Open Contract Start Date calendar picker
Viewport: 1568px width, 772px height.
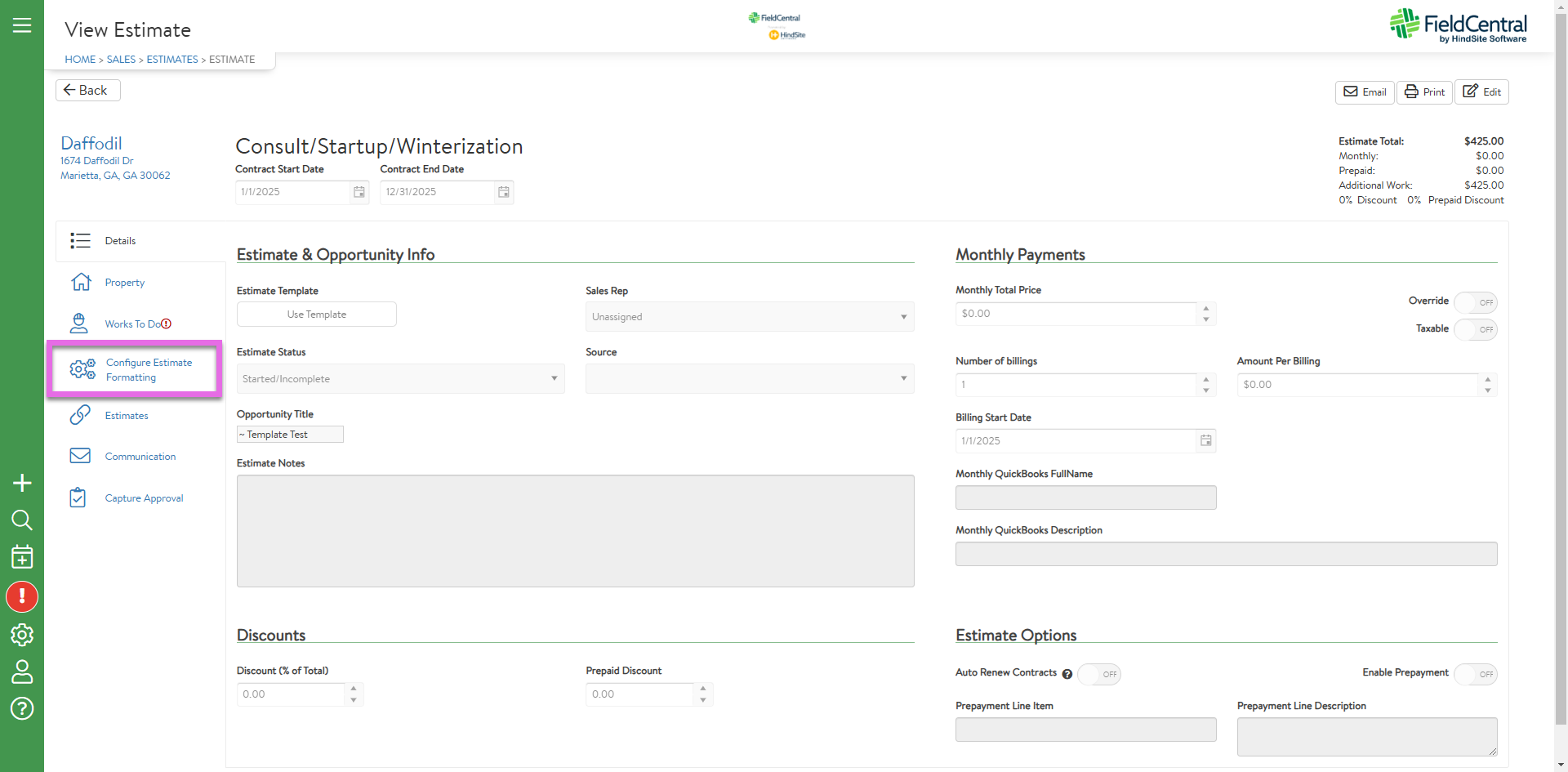359,192
